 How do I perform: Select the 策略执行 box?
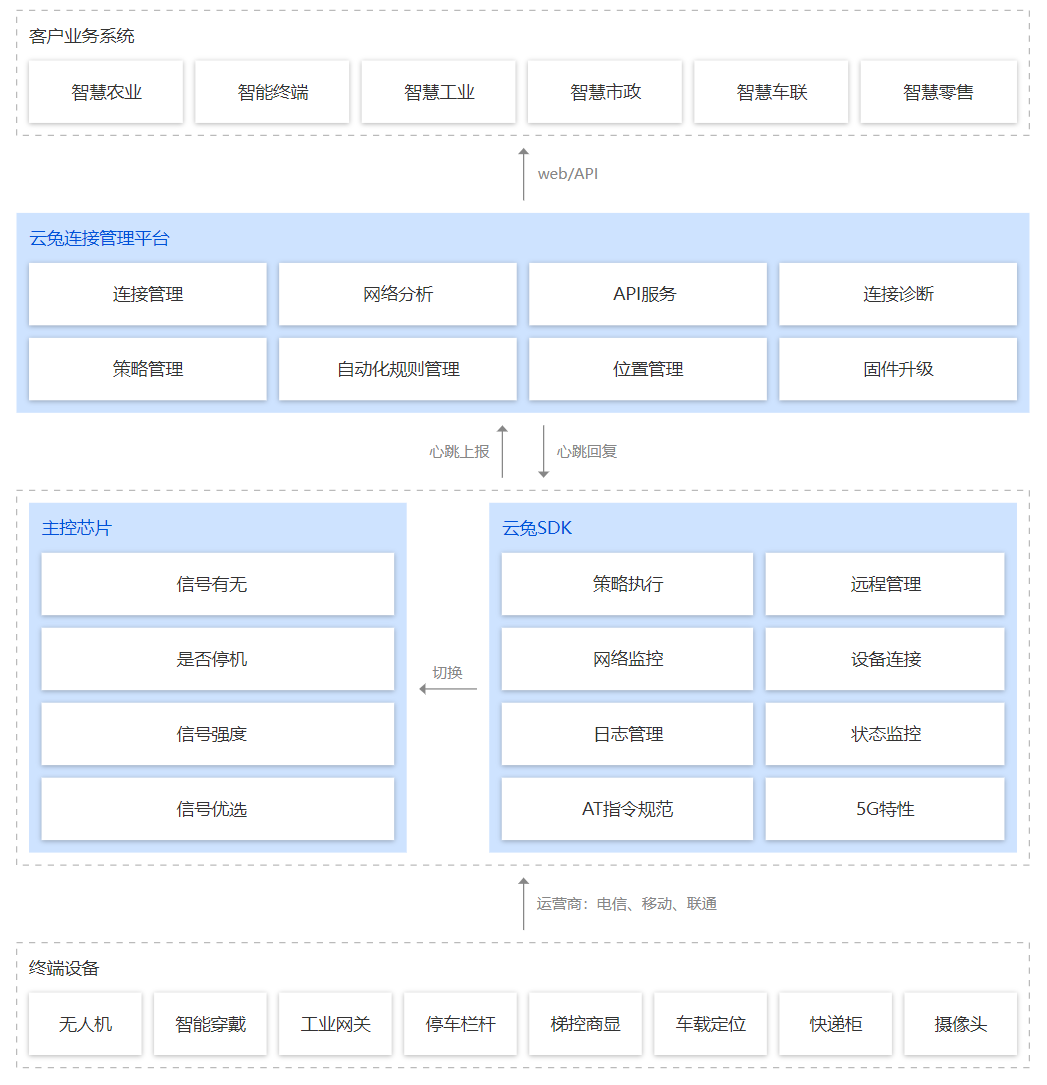click(627, 584)
